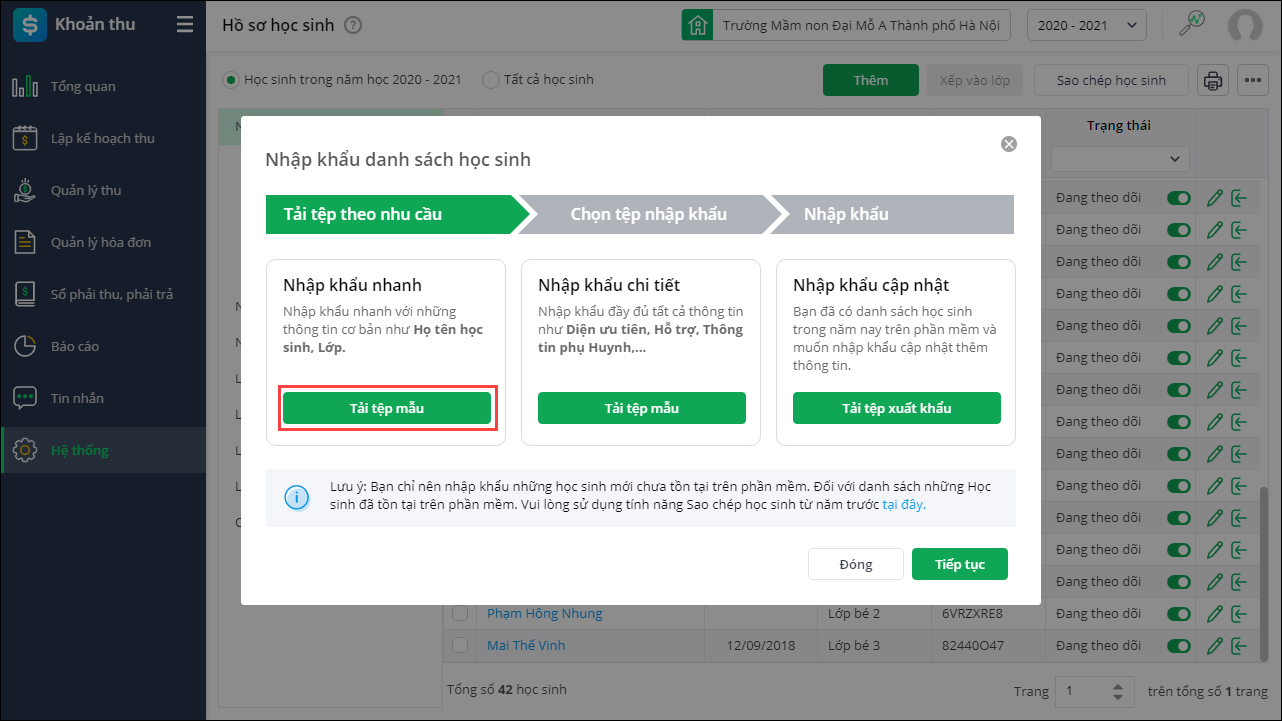Click Tải tệp mẫu under Nhập khẩu nhanh
Screen dimensions: 1282x721
387,408
